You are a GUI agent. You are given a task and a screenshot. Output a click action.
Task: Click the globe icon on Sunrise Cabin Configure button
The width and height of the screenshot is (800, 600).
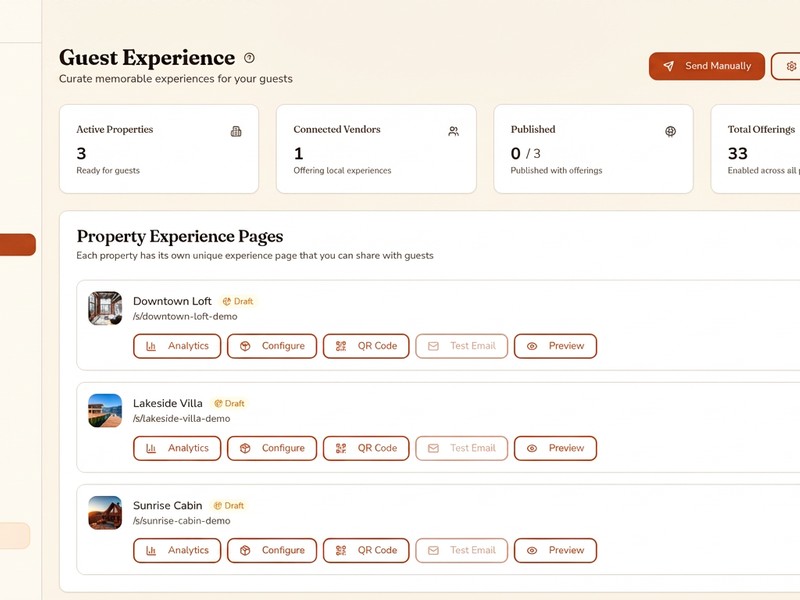tap(245, 550)
